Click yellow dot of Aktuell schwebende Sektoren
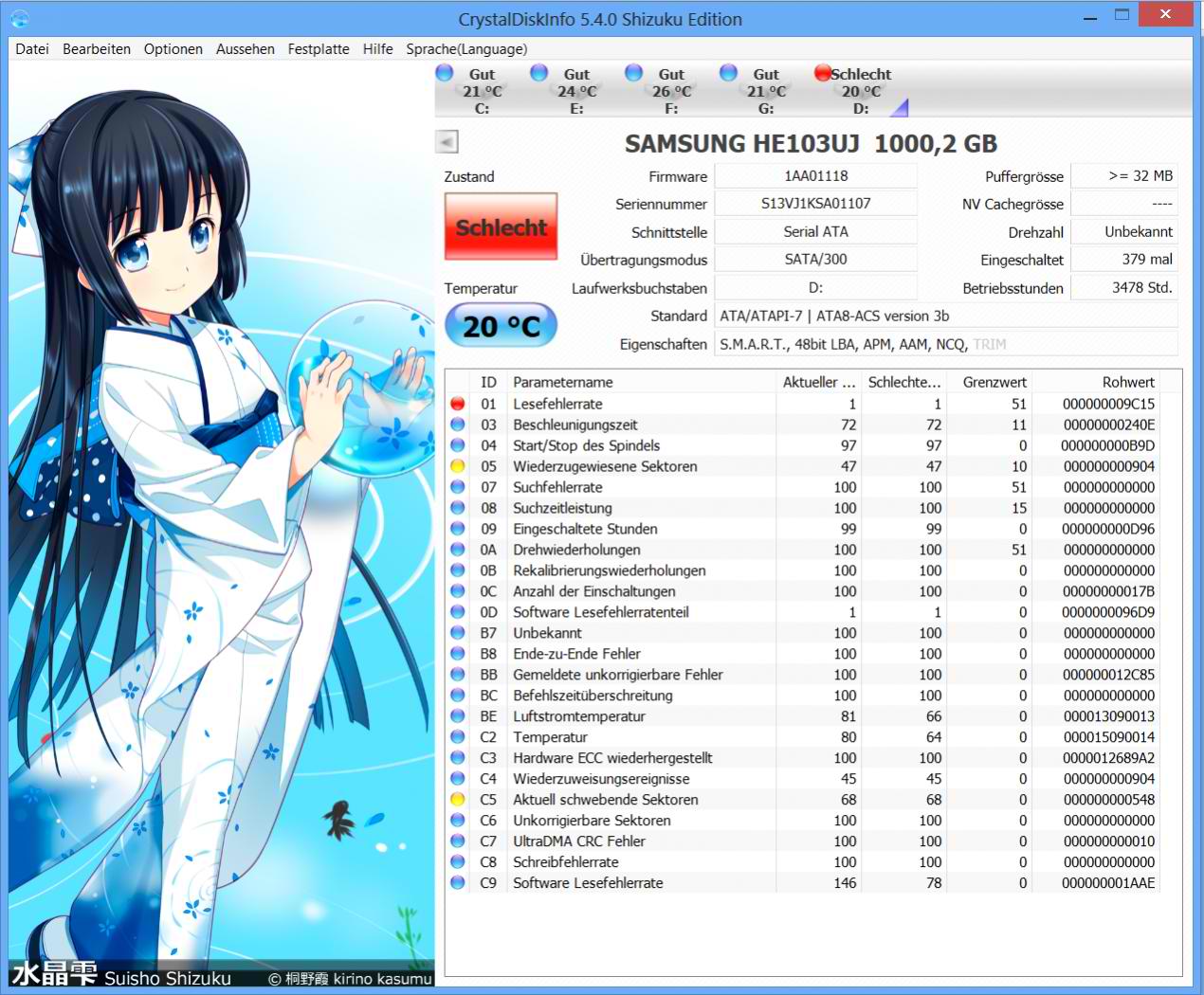This screenshot has width=1204, height=995. 458,800
